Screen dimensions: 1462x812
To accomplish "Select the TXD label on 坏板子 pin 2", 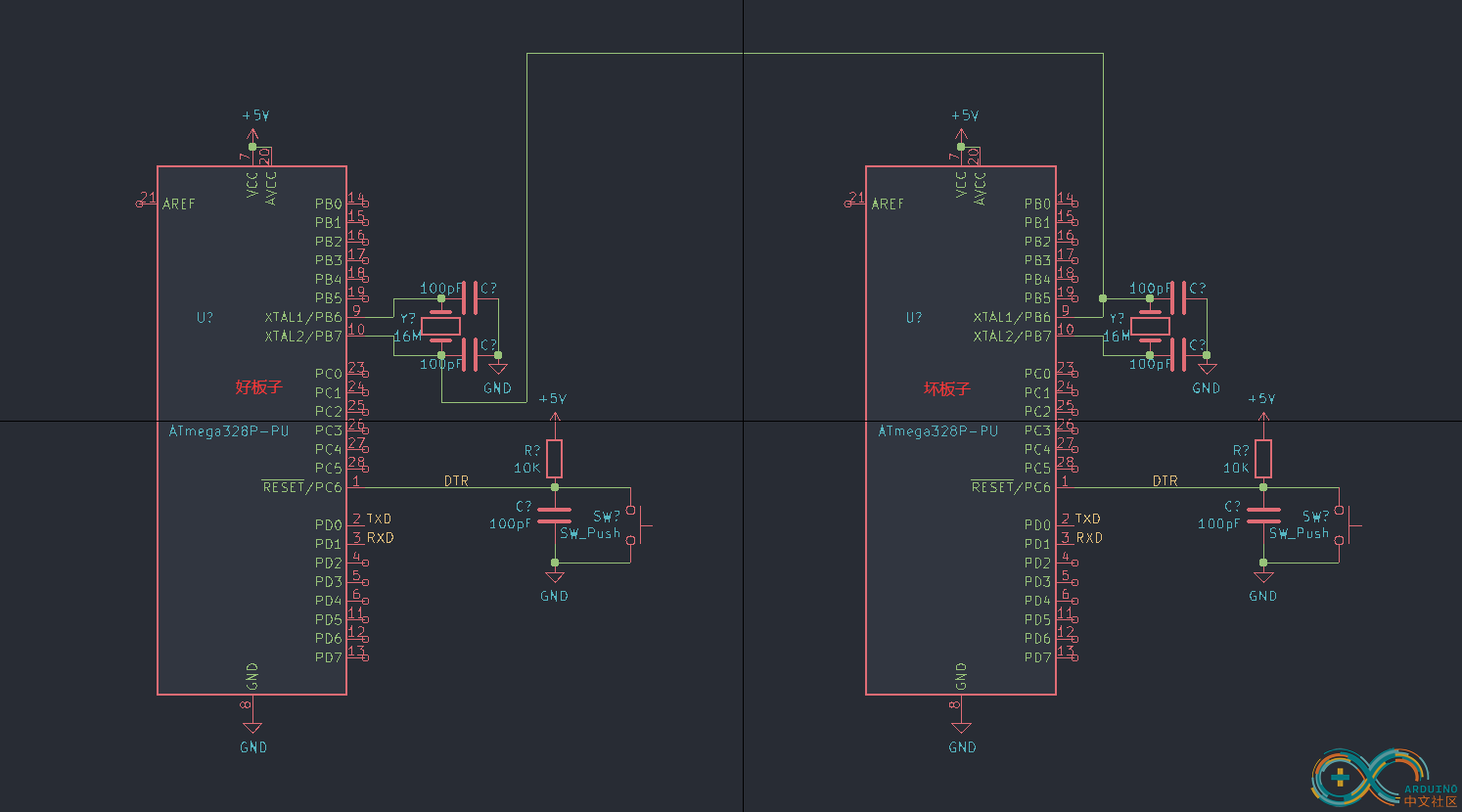I will (1087, 519).
